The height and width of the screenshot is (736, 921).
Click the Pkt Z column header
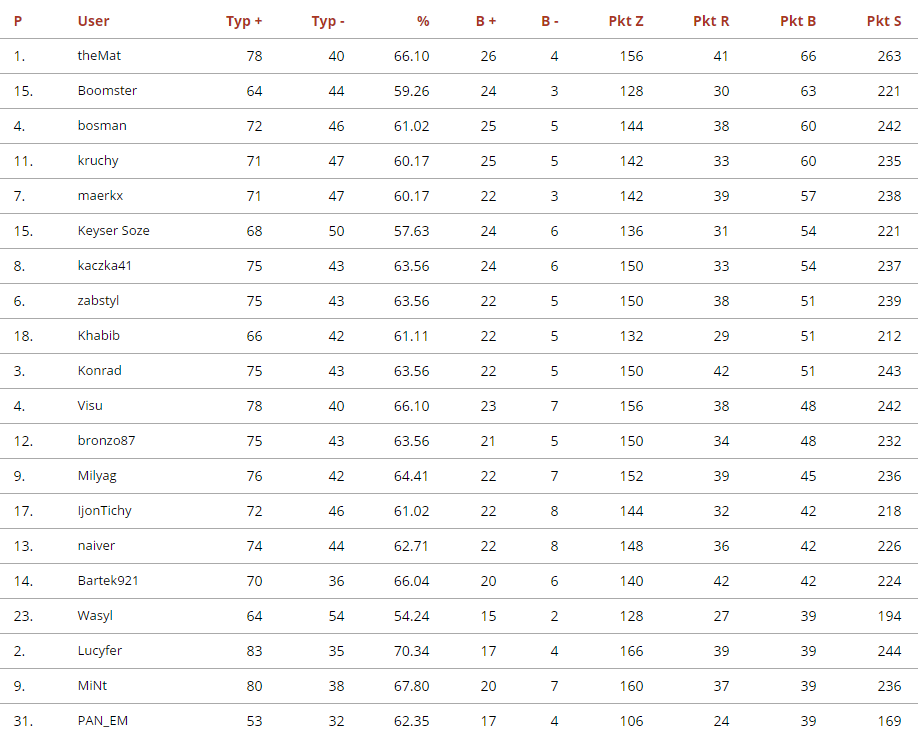click(x=626, y=21)
